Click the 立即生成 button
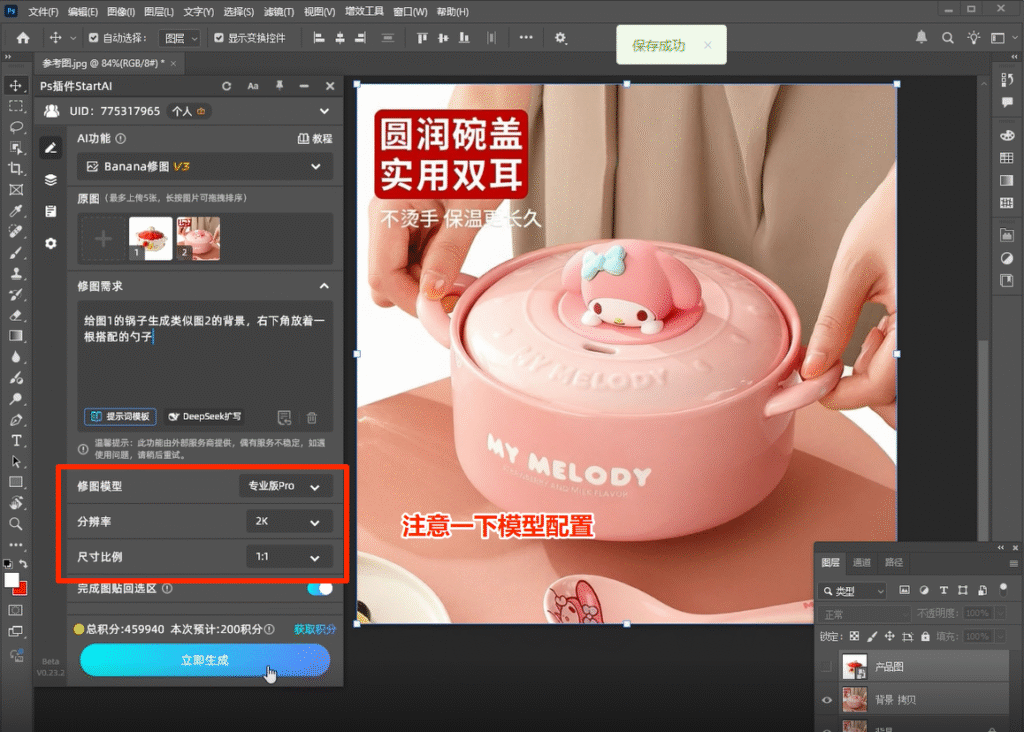 pyautogui.click(x=205, y=660)
